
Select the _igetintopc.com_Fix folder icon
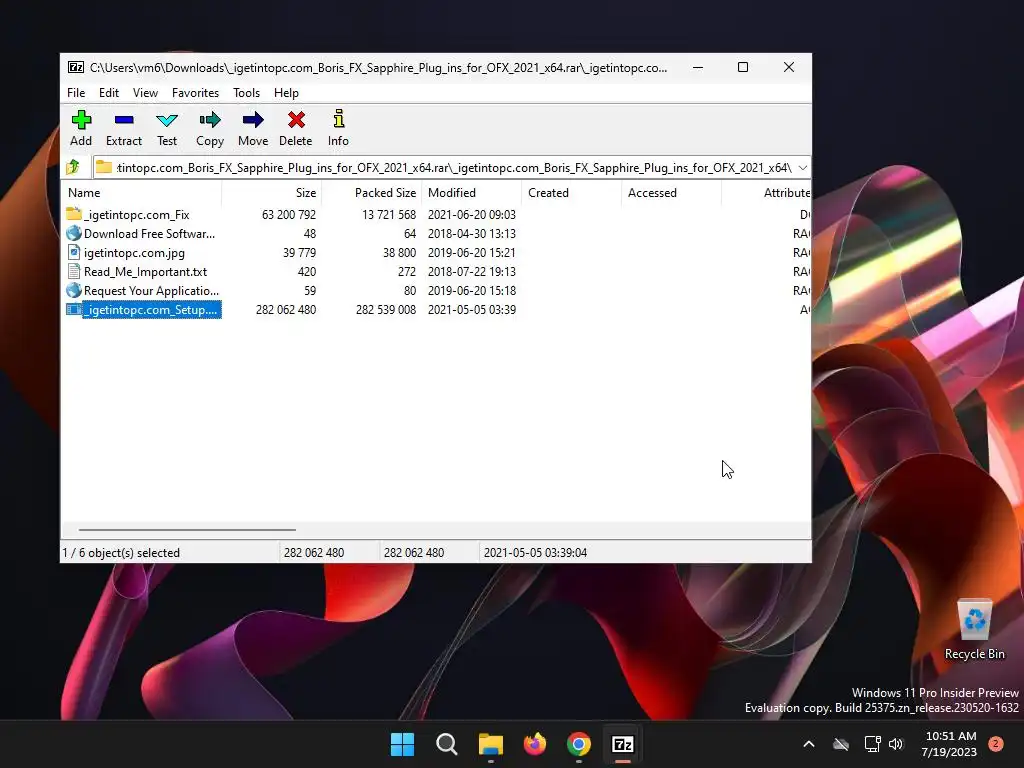(x=74, y=214)
